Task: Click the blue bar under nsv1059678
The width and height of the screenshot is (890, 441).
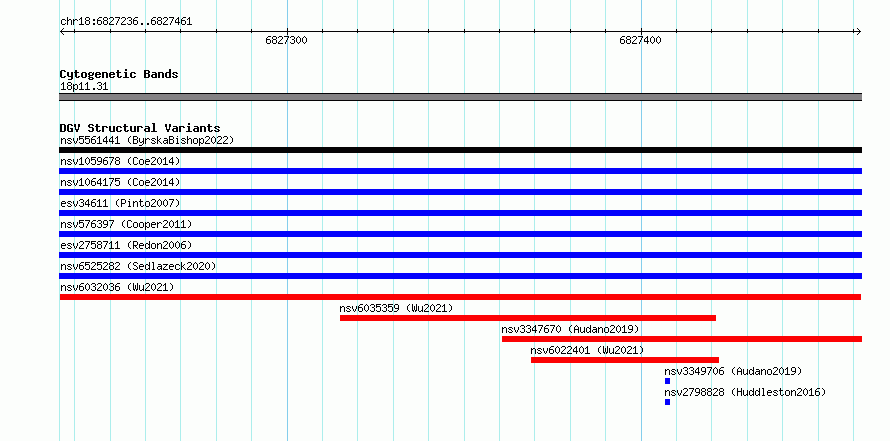Action: tap(460, 171)
